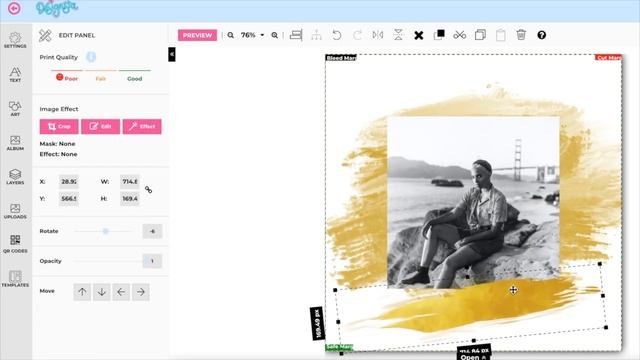
Task: Zoom in with the magnifier plus icon
Action: (x=275, y=36)
